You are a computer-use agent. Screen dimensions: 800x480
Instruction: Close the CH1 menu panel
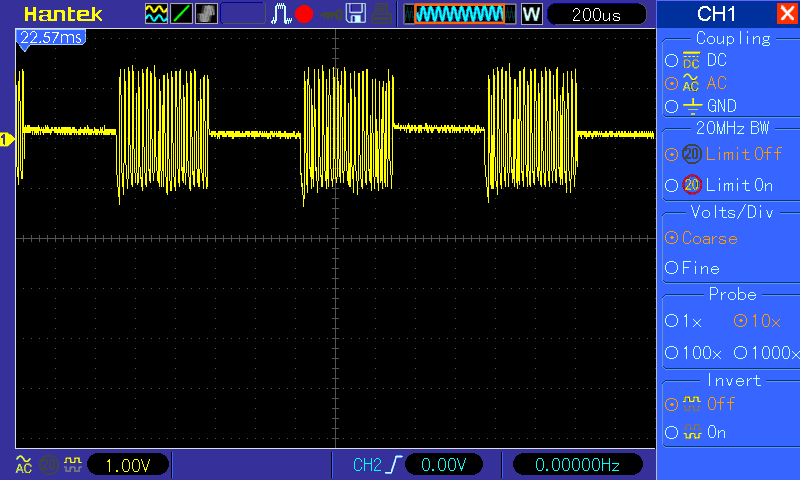(x=787, y=13)
